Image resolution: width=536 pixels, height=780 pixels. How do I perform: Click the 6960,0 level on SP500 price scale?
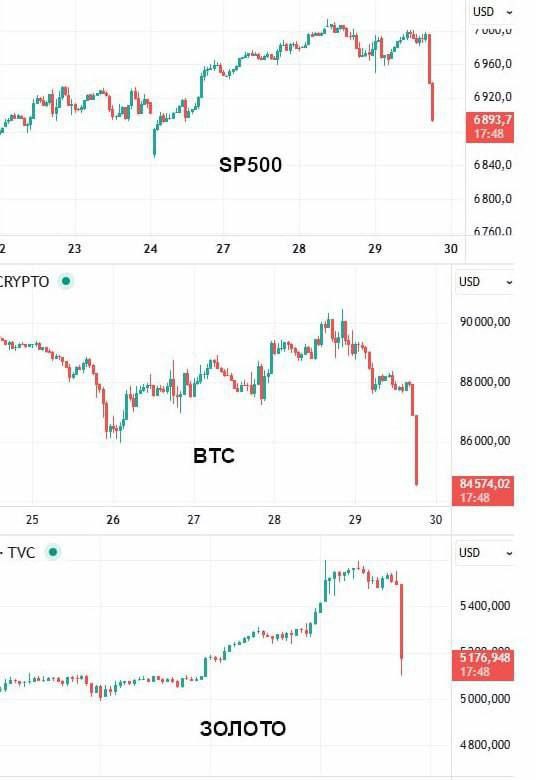(x=493, y=64)
